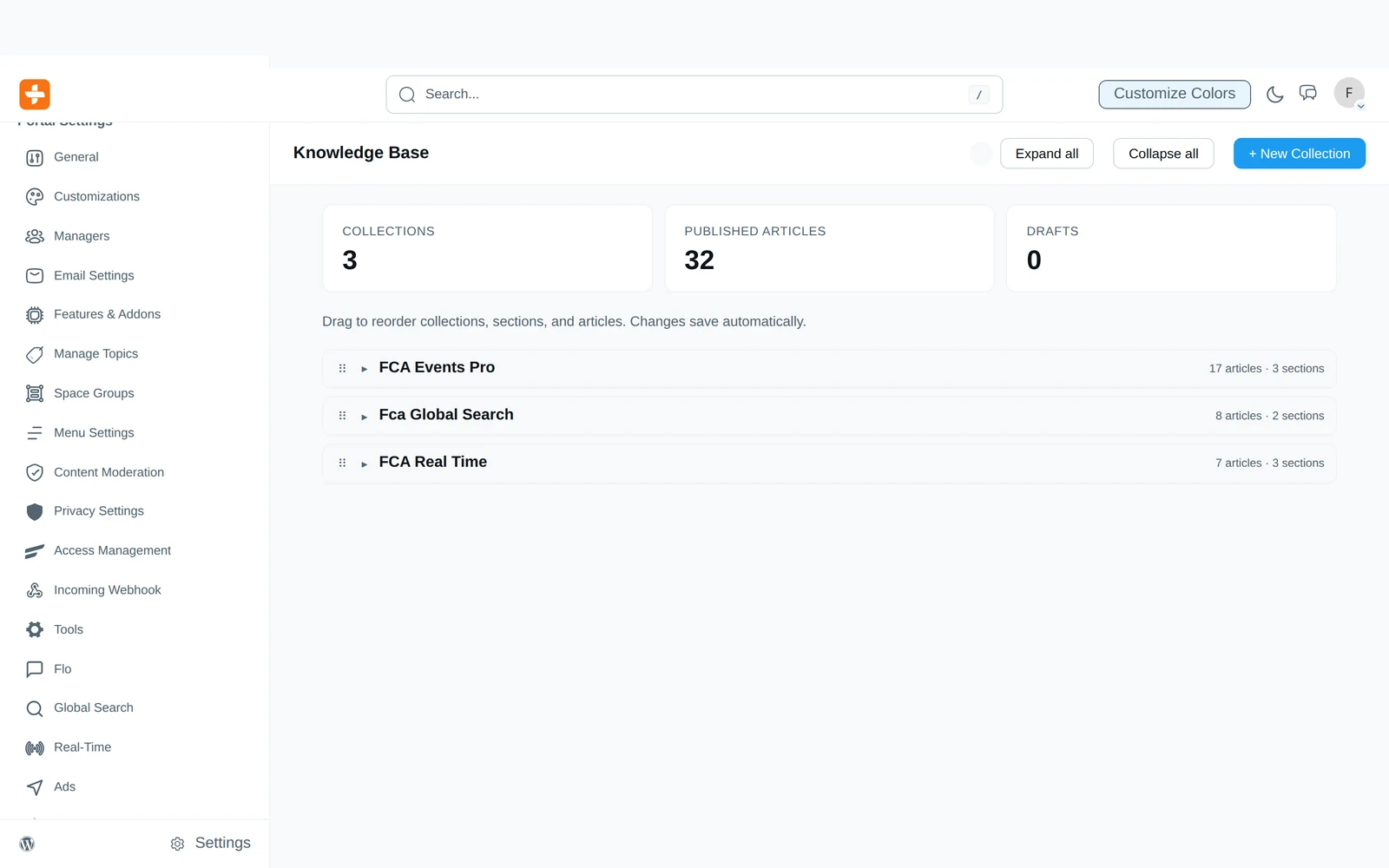Click drag handle for FCA Events Pro

pos(342,369)
